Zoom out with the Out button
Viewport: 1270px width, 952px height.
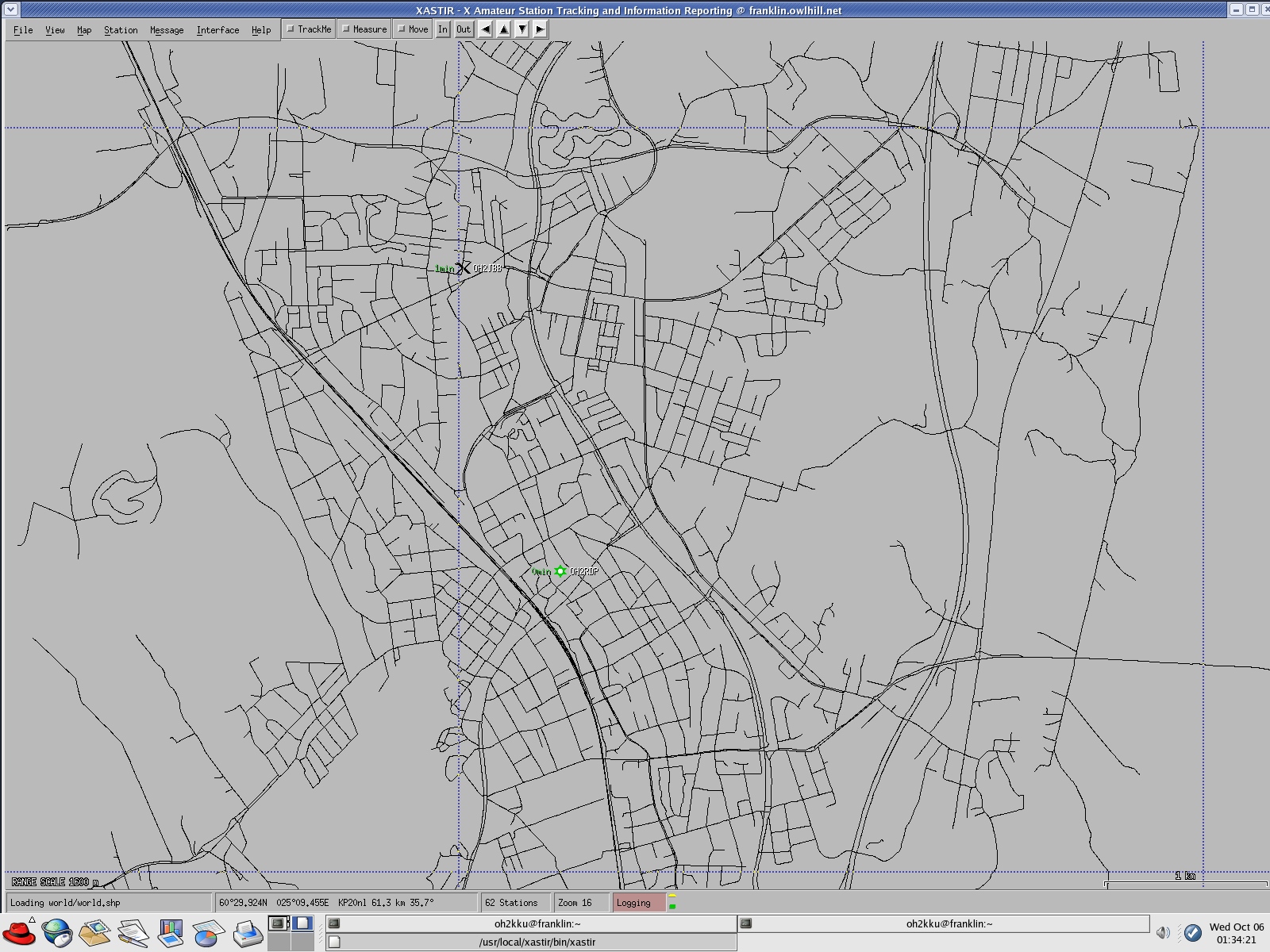[x=464, y=29]
